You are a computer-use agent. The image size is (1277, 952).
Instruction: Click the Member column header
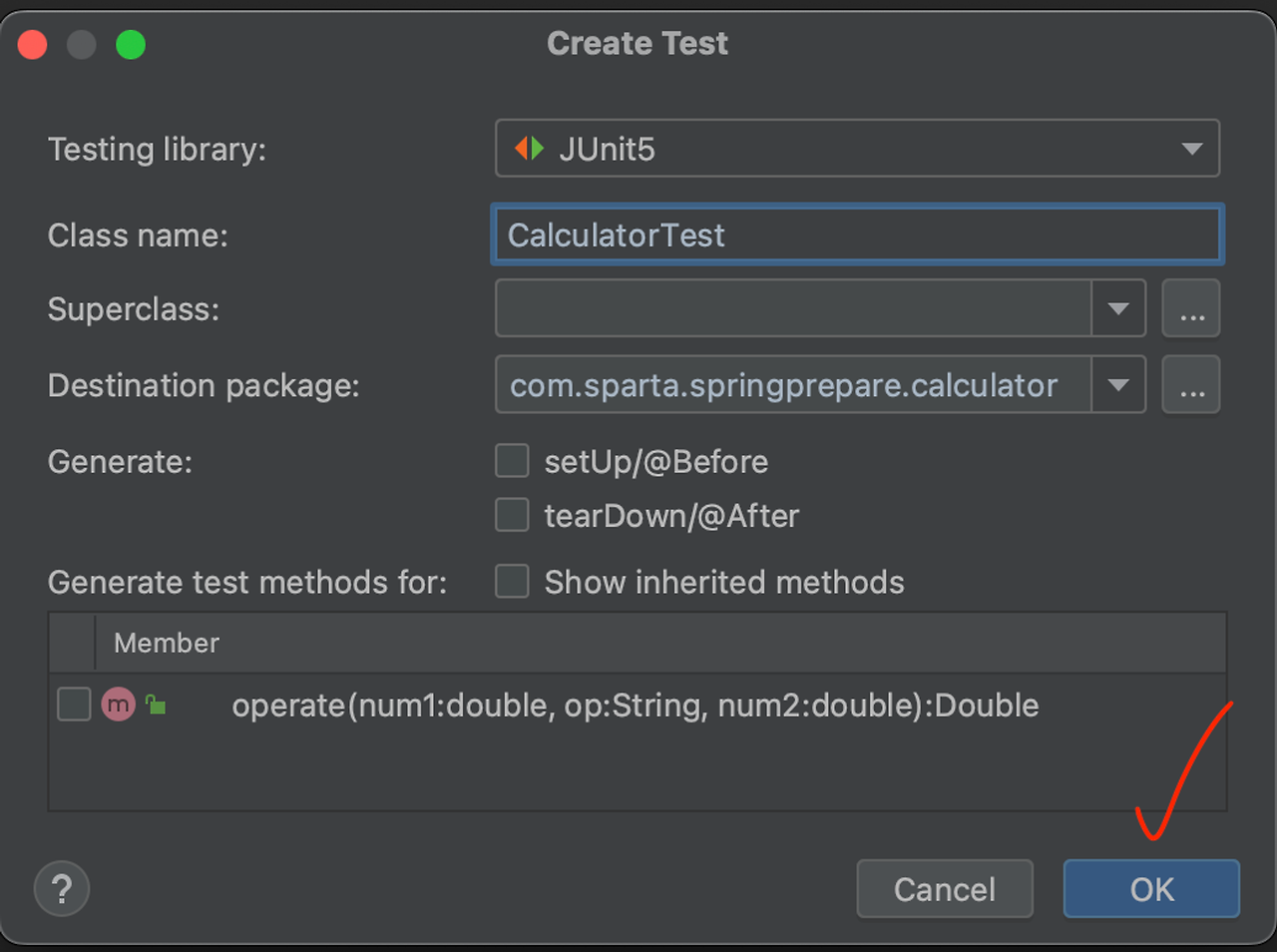click(167, 643)
